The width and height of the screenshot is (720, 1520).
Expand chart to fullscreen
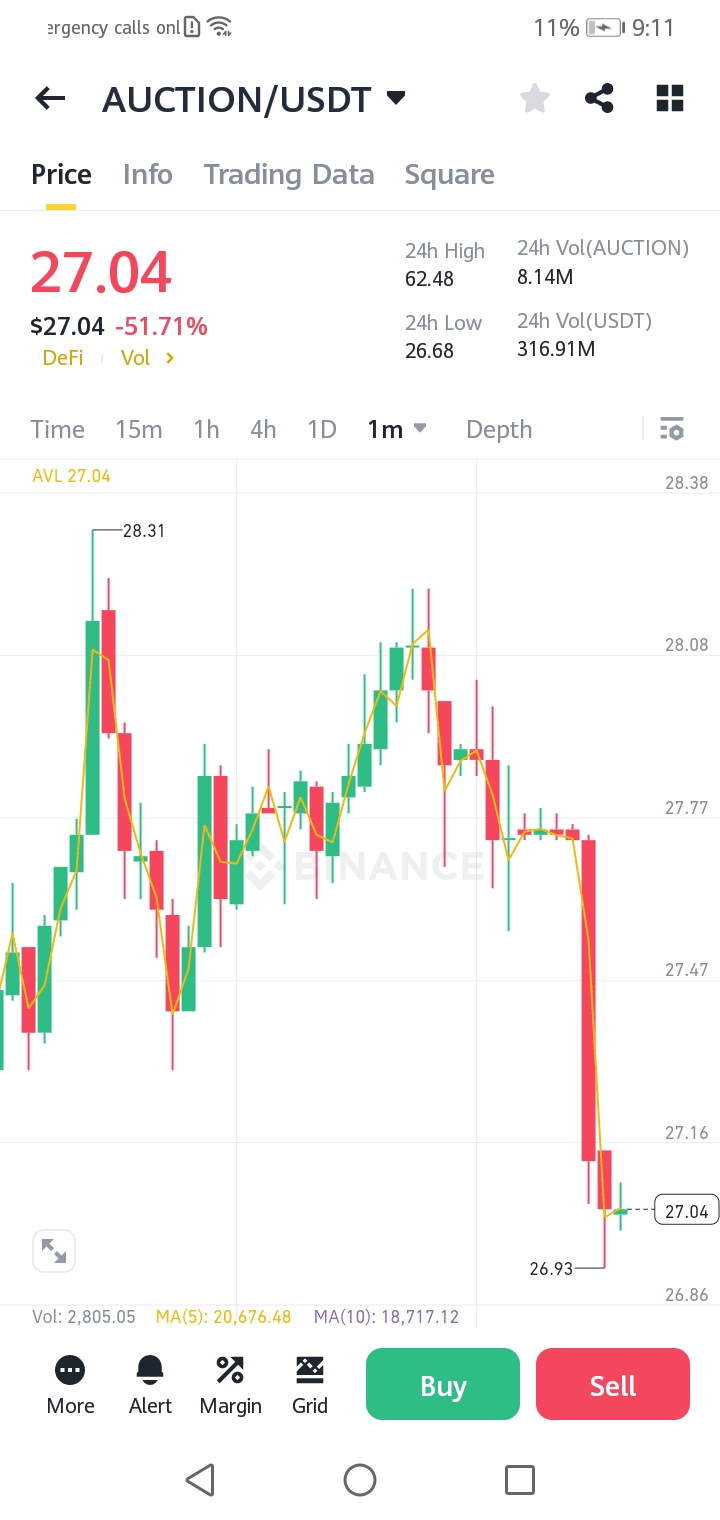54,1251
